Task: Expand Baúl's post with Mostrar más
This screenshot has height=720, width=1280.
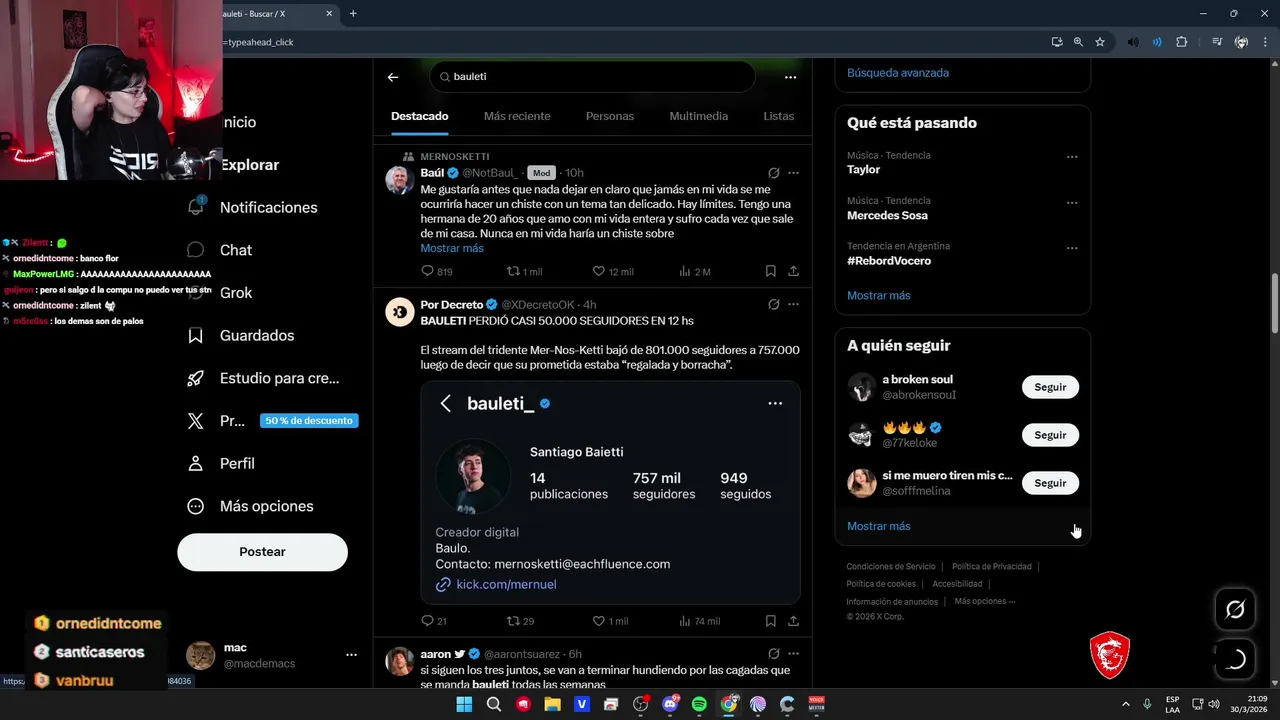Action: tap(452, 248)
